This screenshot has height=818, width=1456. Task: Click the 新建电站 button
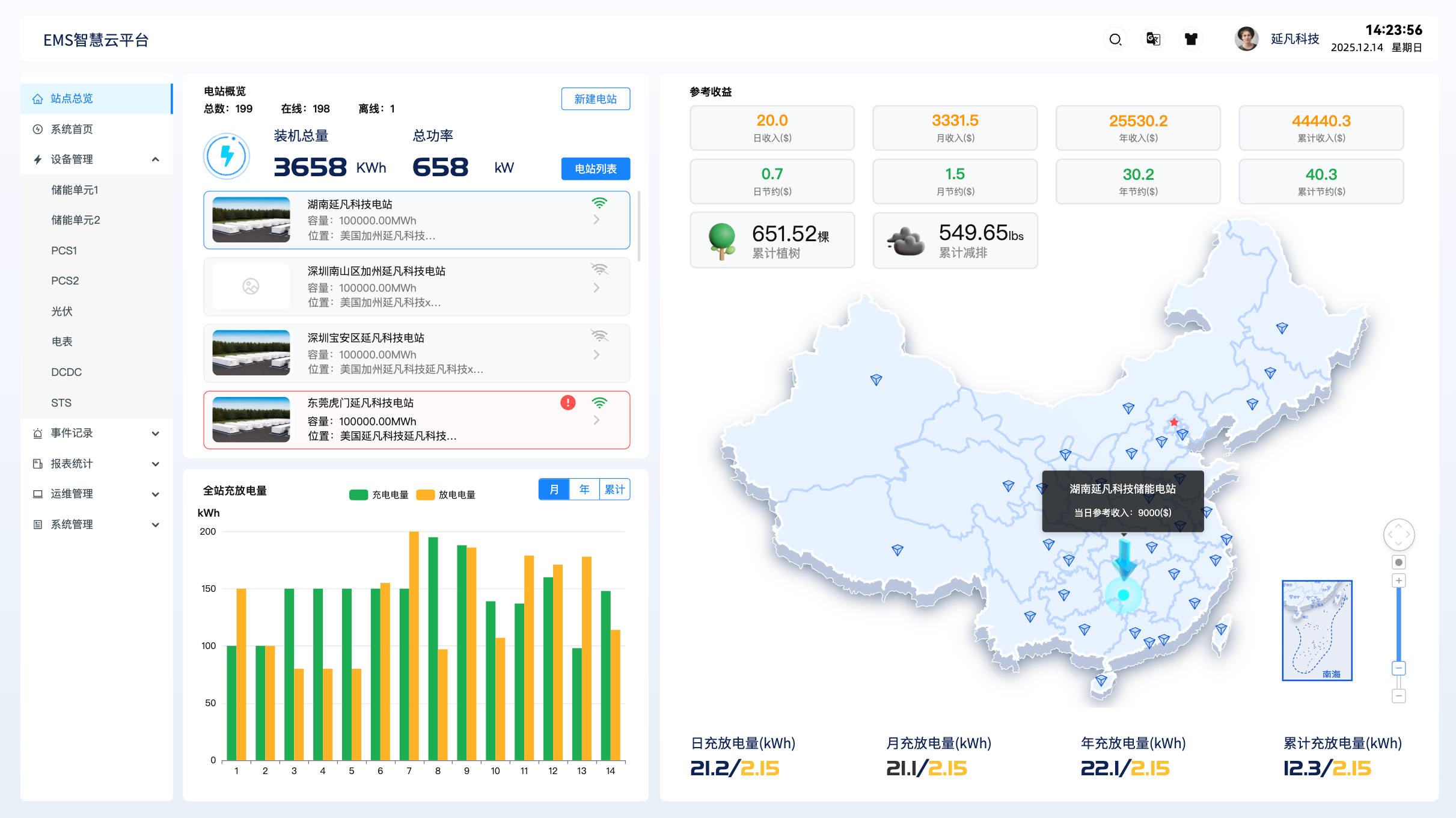click(x=595, y=99)
